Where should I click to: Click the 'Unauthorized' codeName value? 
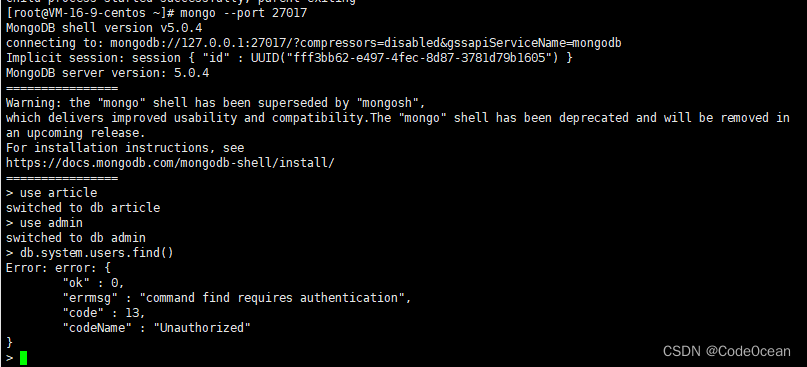coord(202,328)
